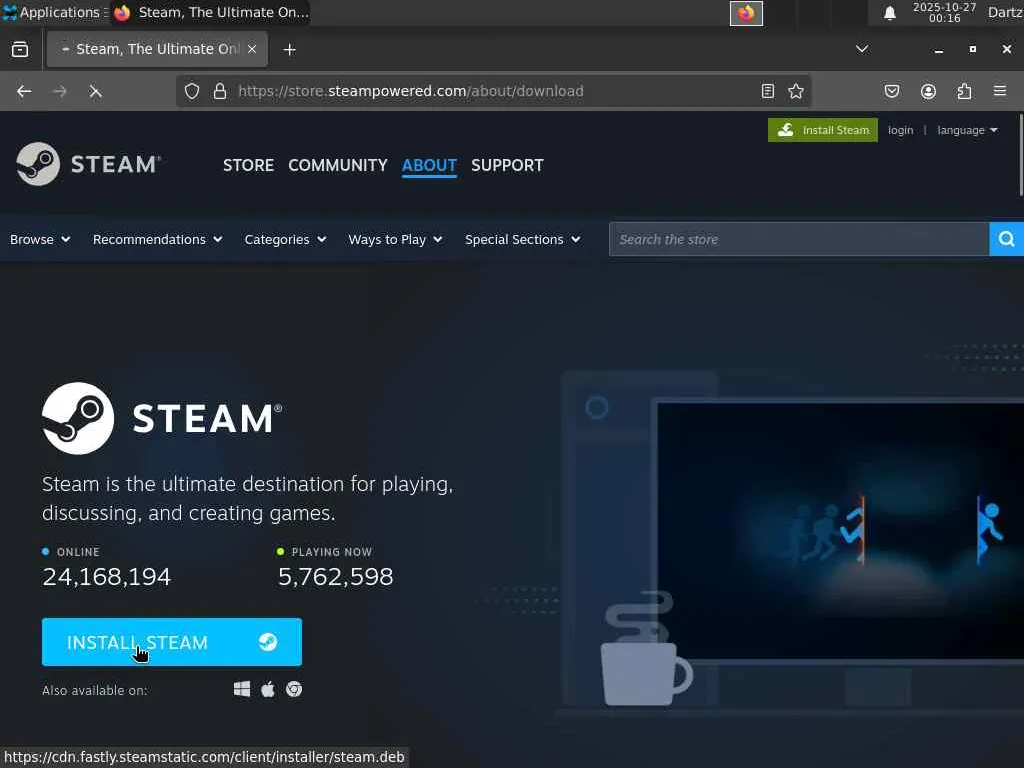Viewport: 1024px width, 768px height.
Task: Focus the Search the store field
Action: coord(799,239)
